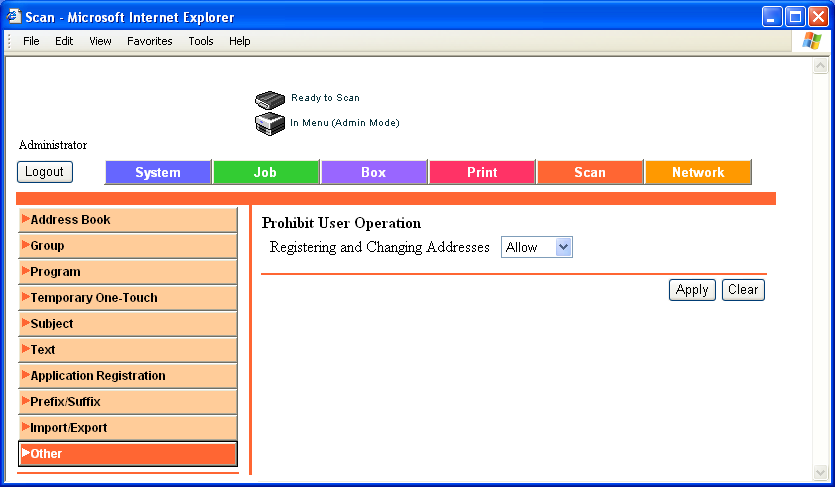Image resolution: width=835 pixels, height=487 pixels.
Task: Select Program in the sidebar
Action: pyautogui.click(x=128, y=272)
